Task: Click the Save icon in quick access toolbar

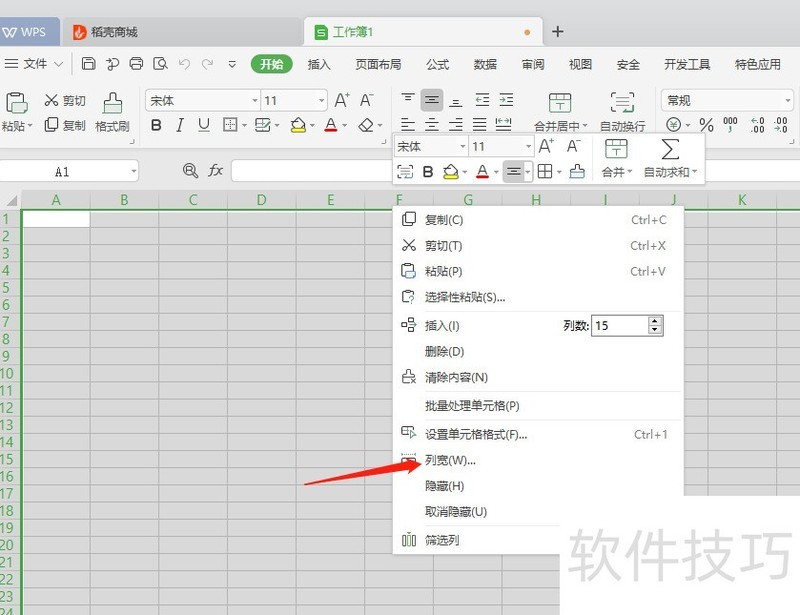Action: pyautogui.click(x=88, y=64)
